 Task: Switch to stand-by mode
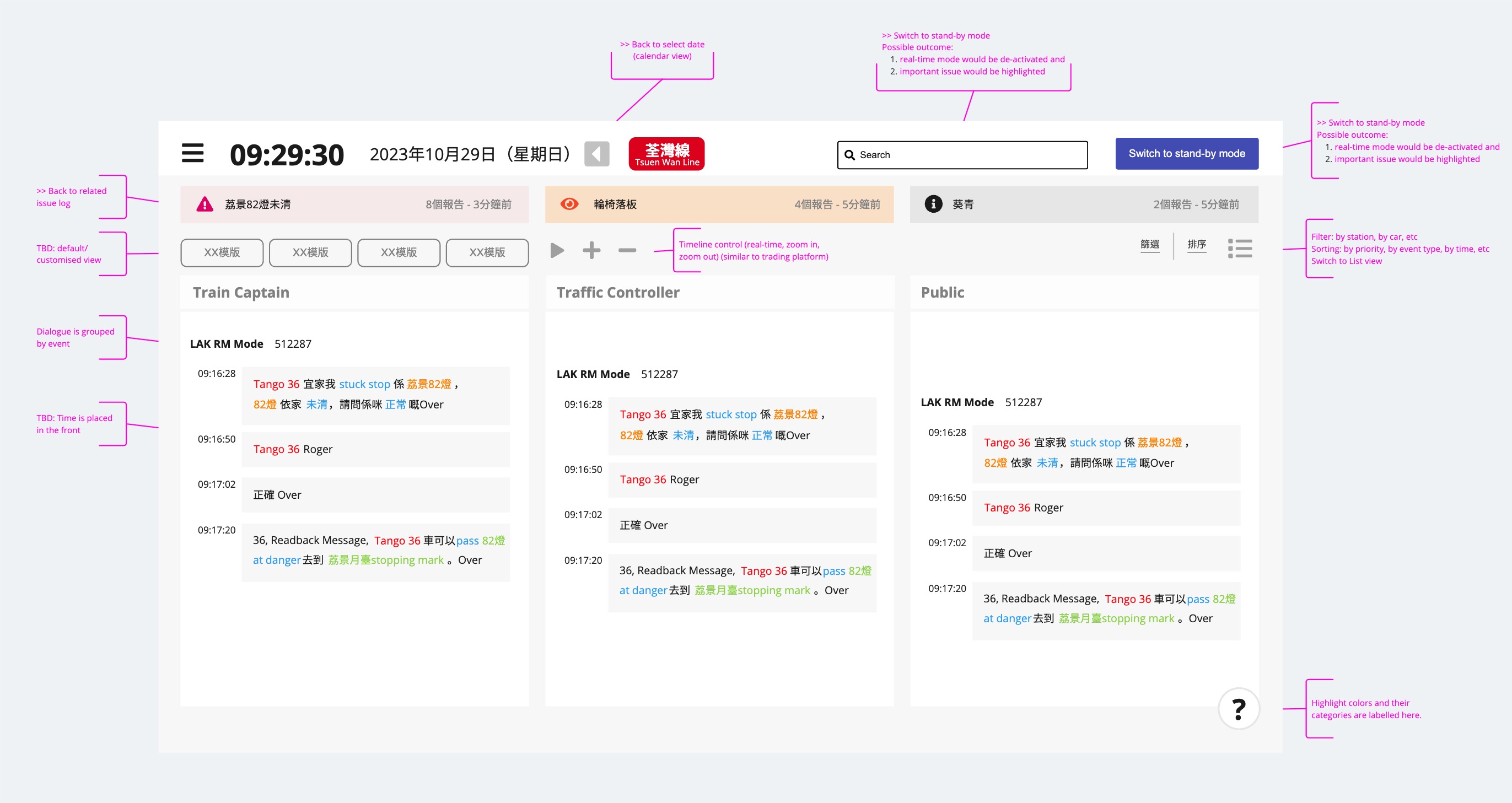tap(1187, 154)
